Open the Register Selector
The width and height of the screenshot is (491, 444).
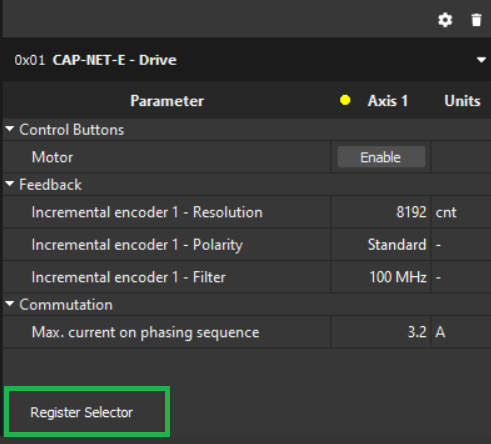coord(87,412)
